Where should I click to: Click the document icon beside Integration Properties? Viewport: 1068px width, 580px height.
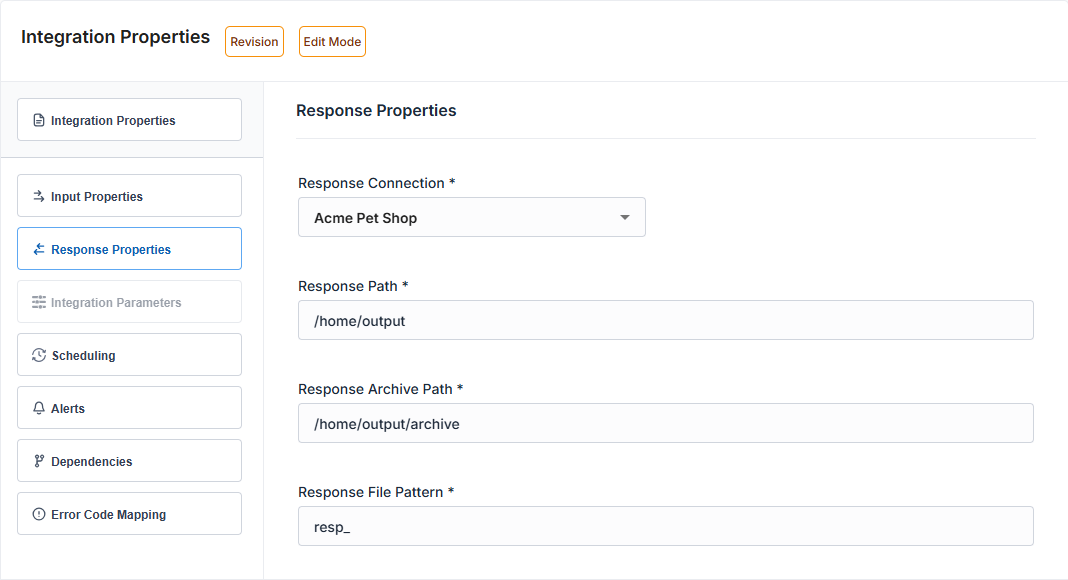(39, 121)
